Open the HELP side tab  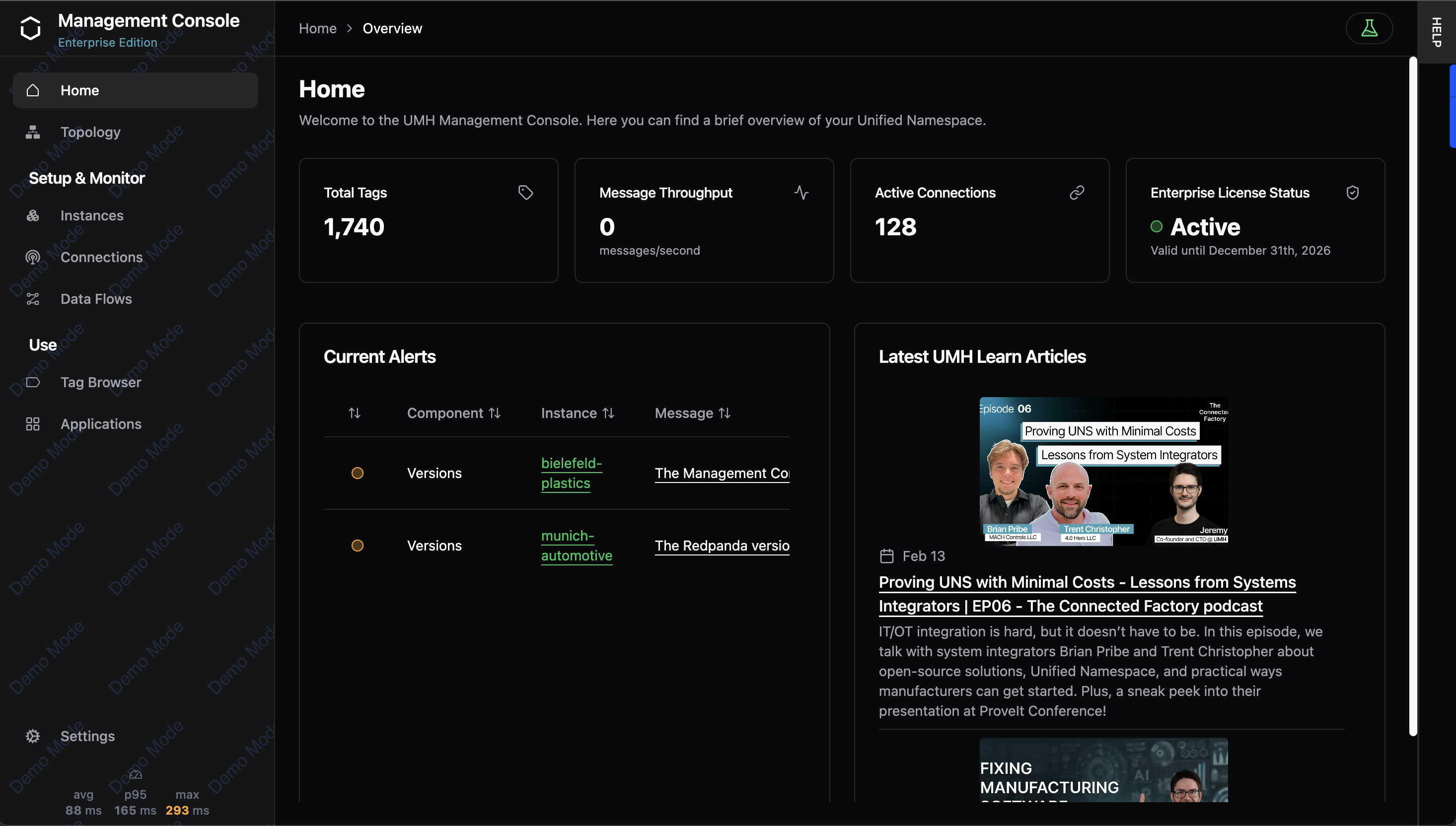tap(1436, 32)
